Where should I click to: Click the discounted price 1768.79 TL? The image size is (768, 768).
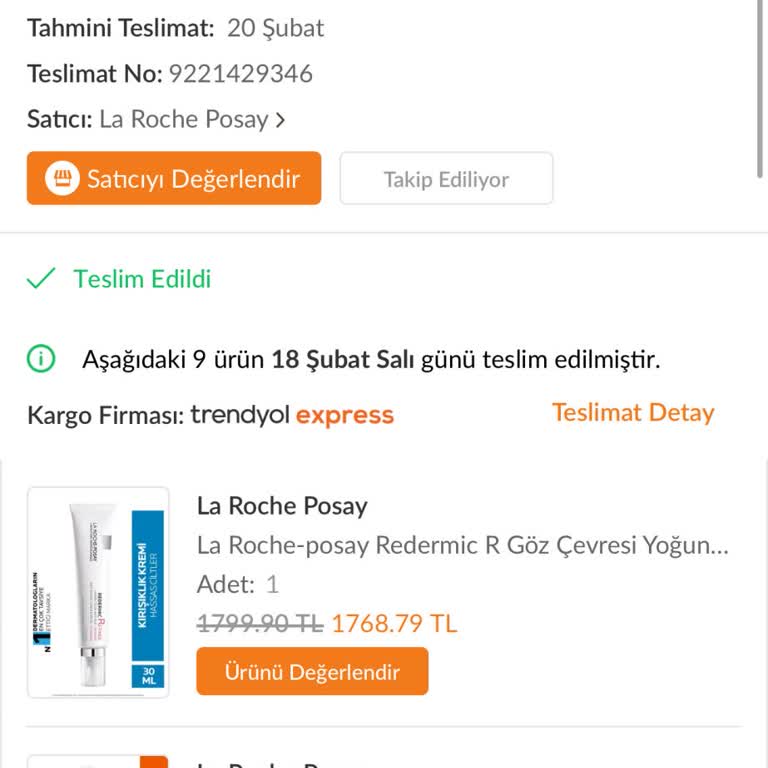click(x=394, y=624)
